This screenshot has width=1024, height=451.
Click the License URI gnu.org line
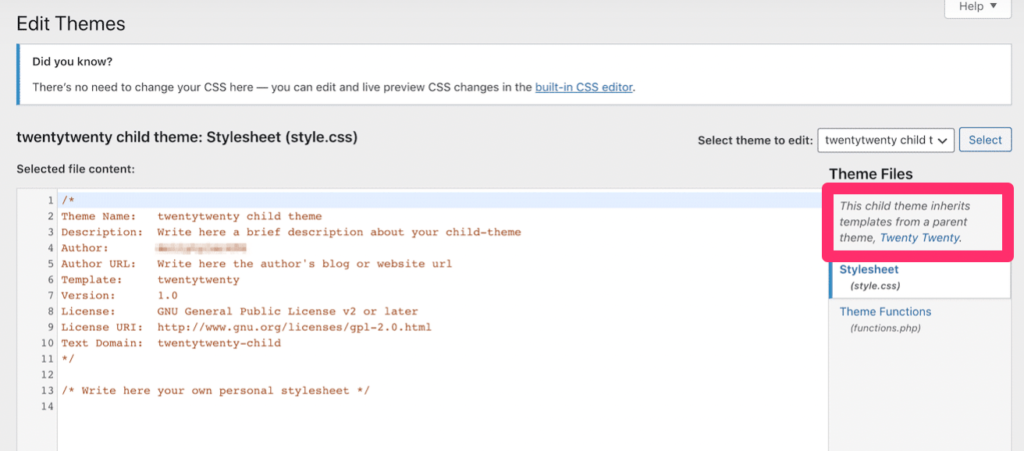coord(246,327)
